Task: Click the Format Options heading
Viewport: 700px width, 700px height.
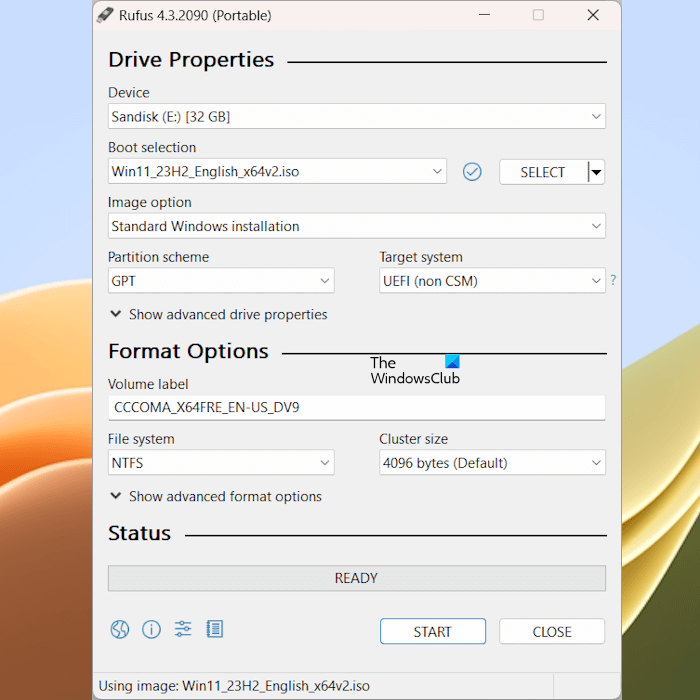Action: pos(188,351)
